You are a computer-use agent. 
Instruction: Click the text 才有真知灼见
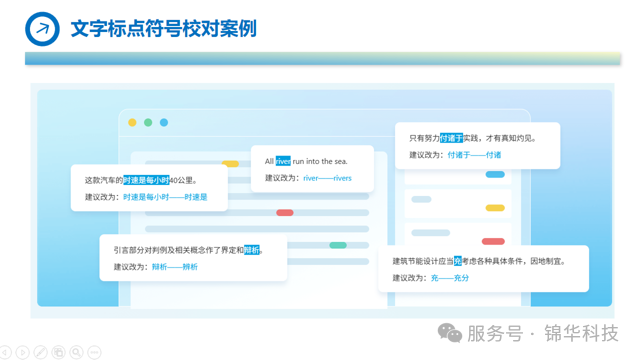tap(509, 138)
